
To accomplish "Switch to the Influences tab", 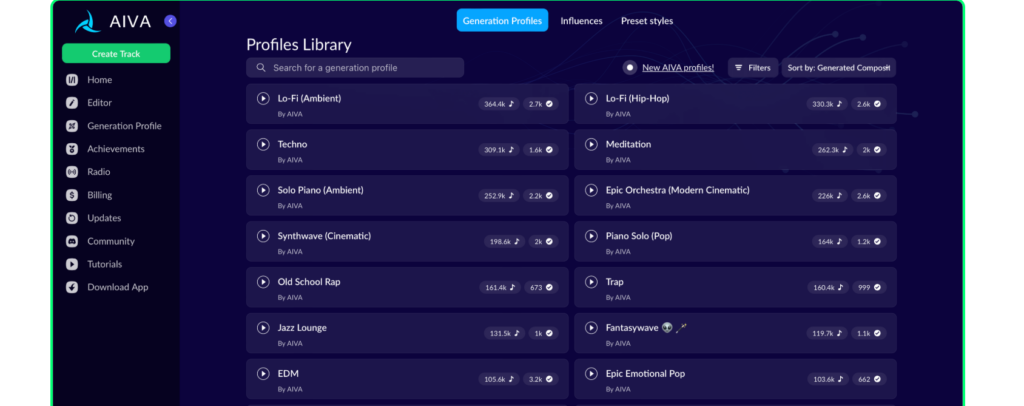I will 581,21.
